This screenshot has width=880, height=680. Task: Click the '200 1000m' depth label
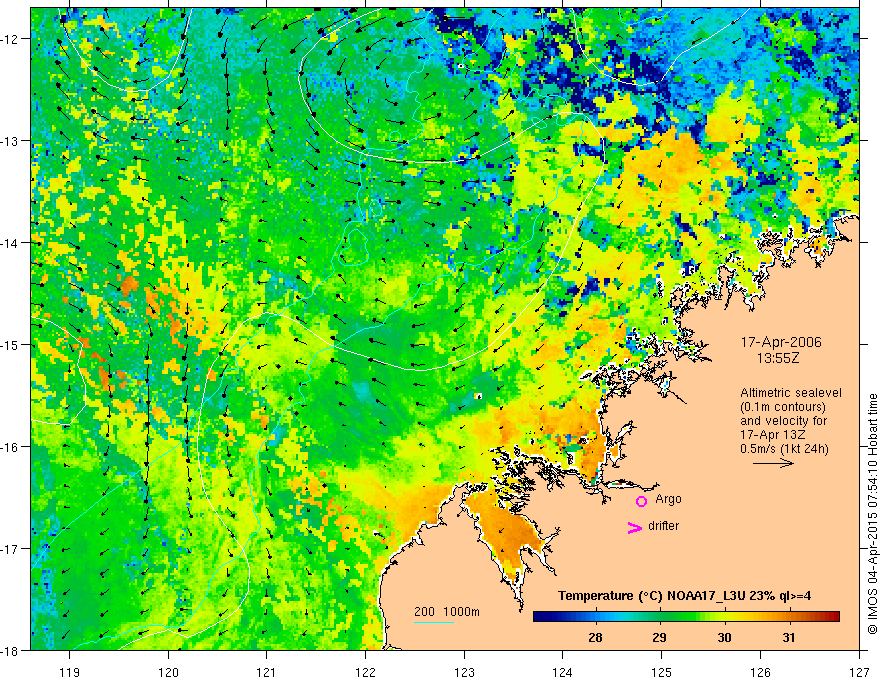coord(447,612)
